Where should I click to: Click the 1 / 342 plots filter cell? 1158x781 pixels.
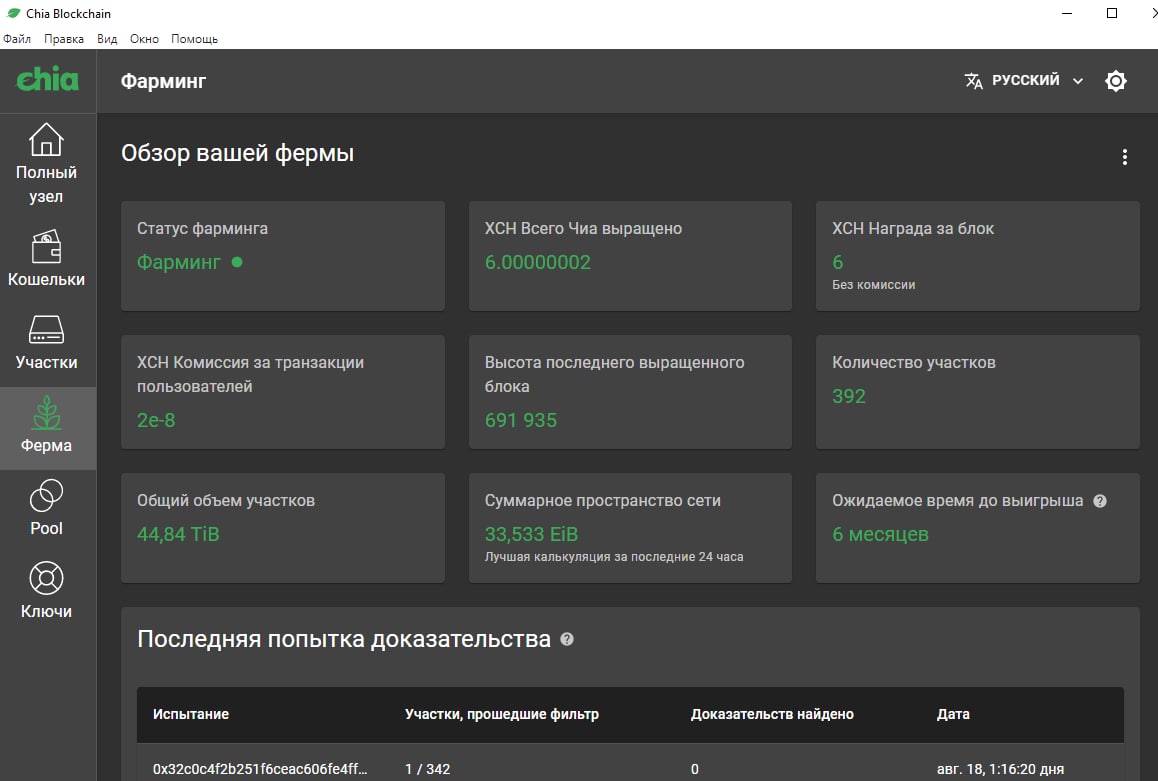pyautogui.click(x=428, y=769)
